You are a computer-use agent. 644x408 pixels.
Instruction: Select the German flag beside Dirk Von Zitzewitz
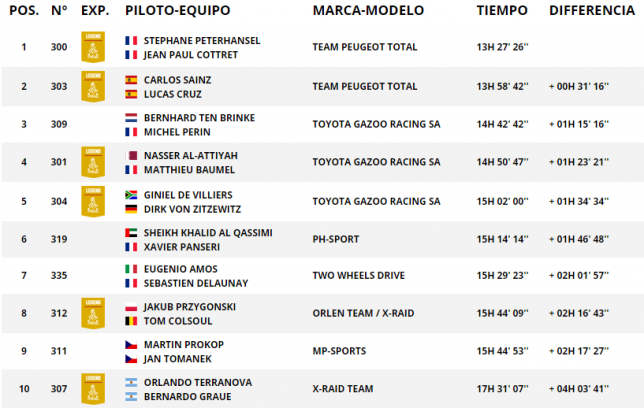pyautogui.click(x=130, y=209)
